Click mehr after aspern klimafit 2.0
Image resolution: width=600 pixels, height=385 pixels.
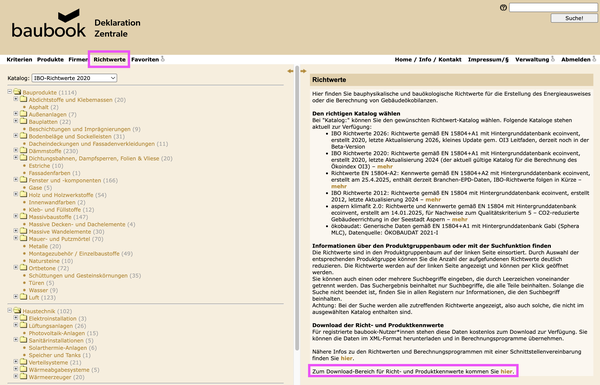point(460,219)
